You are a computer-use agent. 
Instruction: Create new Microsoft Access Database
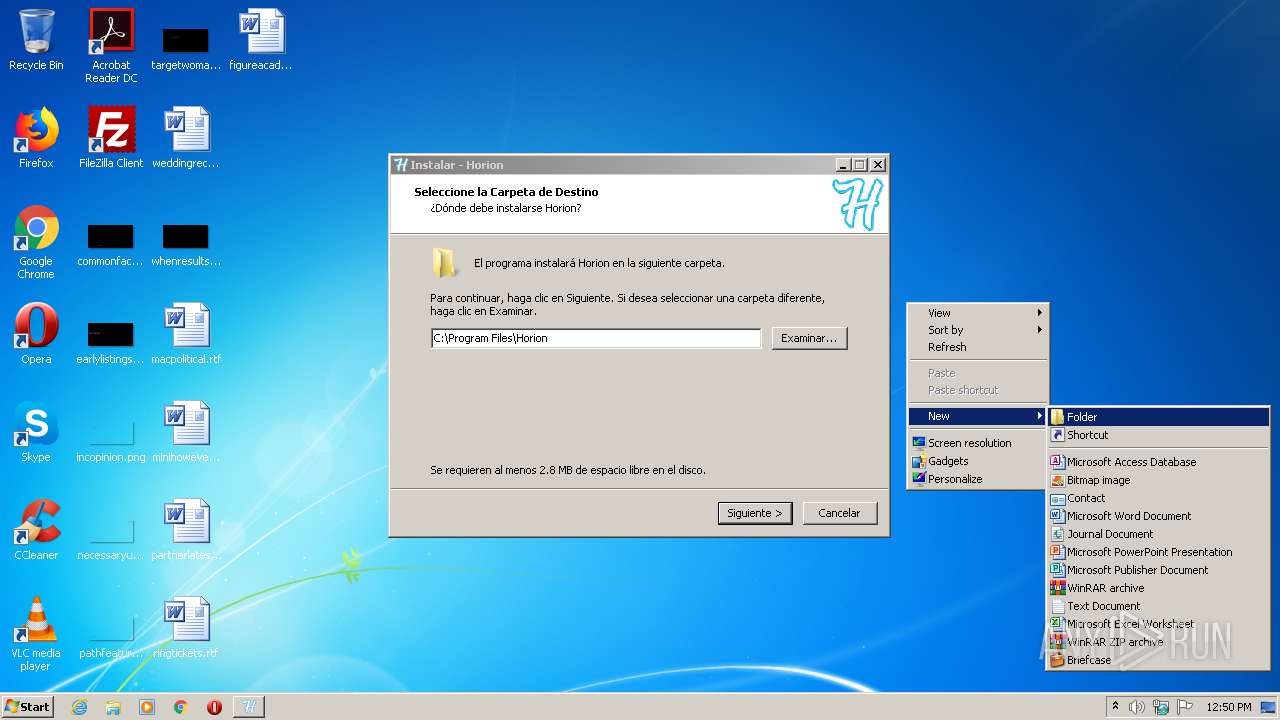tap(1158, 462)
